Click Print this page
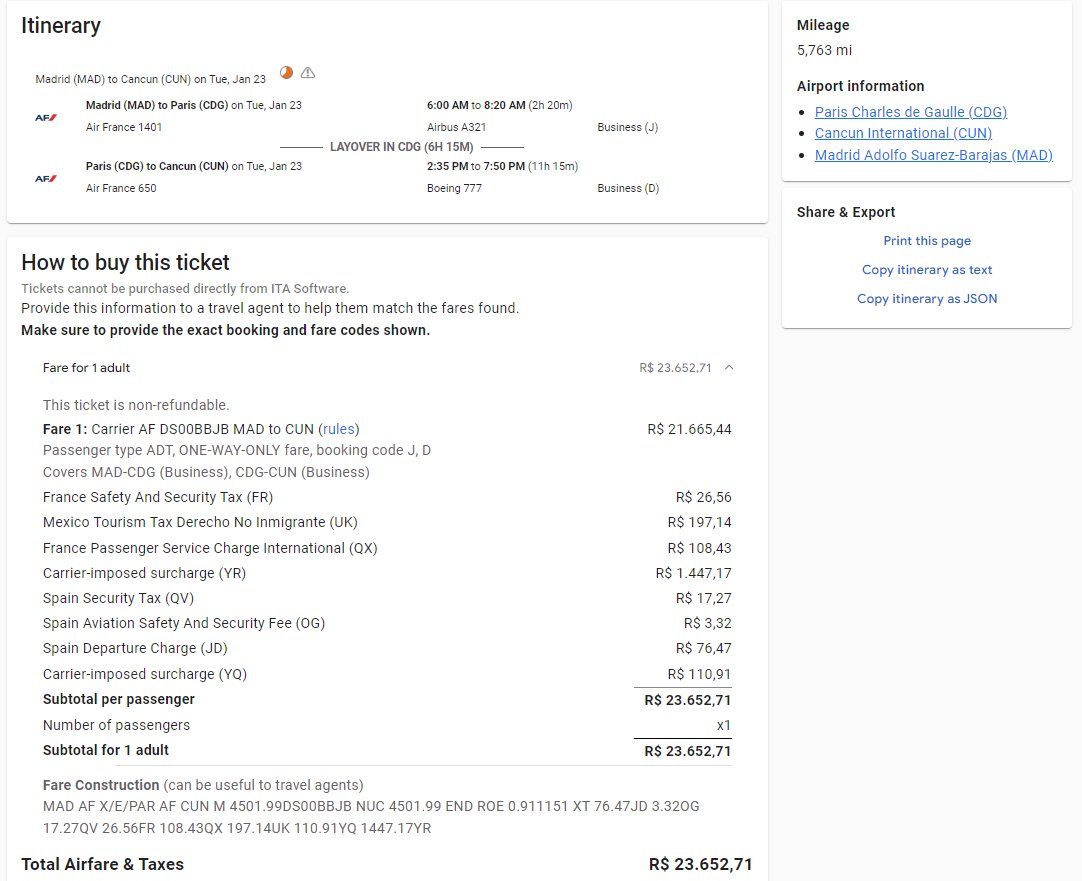This screenshot has width=1082, height=881. point(927,241)
